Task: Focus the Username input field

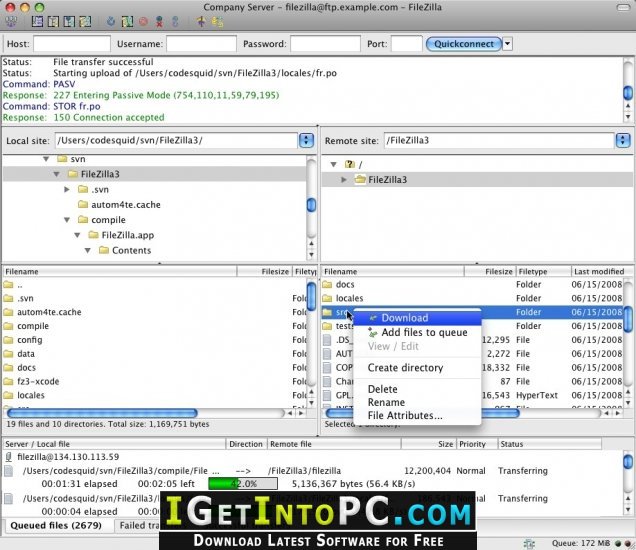Action: (x=201, y=44)
